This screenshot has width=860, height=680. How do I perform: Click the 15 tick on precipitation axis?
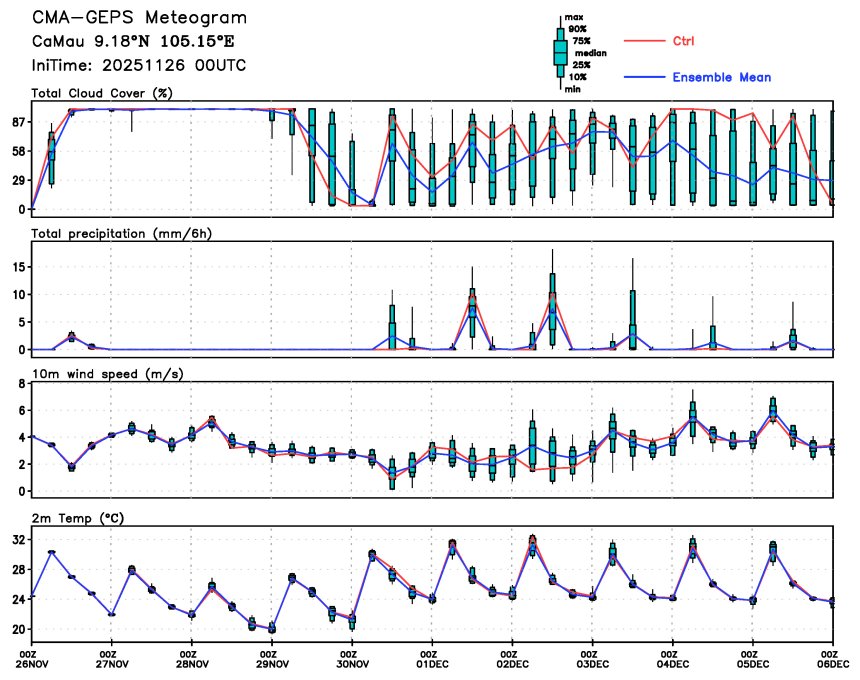pyautogui.click(x=19, y=267)
